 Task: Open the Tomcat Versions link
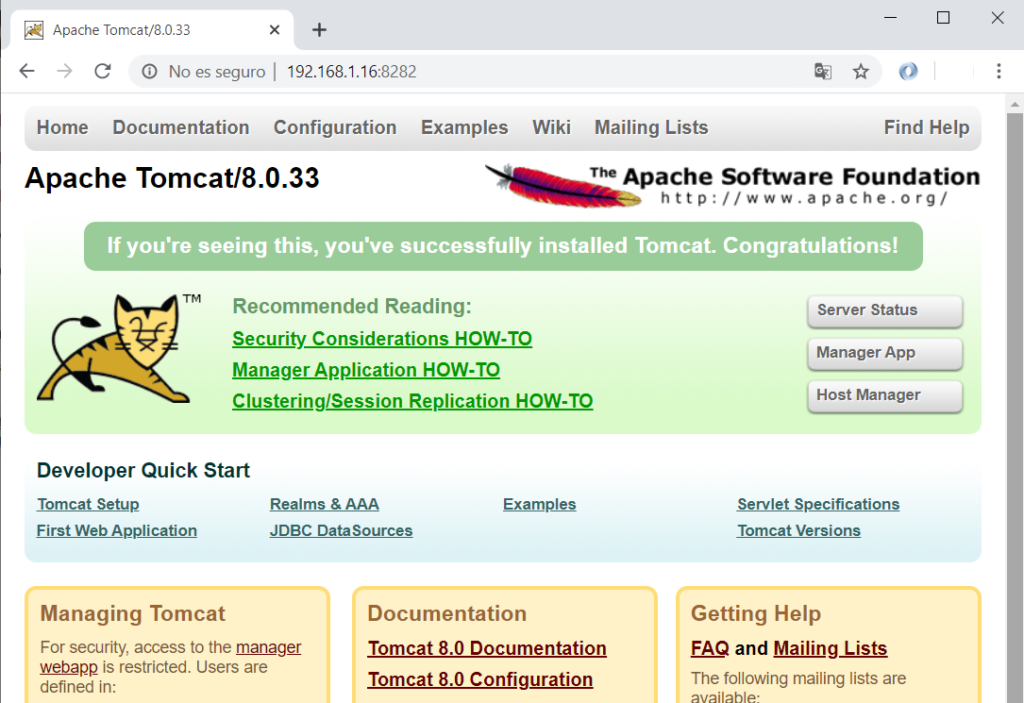click(x=799, y=531)
